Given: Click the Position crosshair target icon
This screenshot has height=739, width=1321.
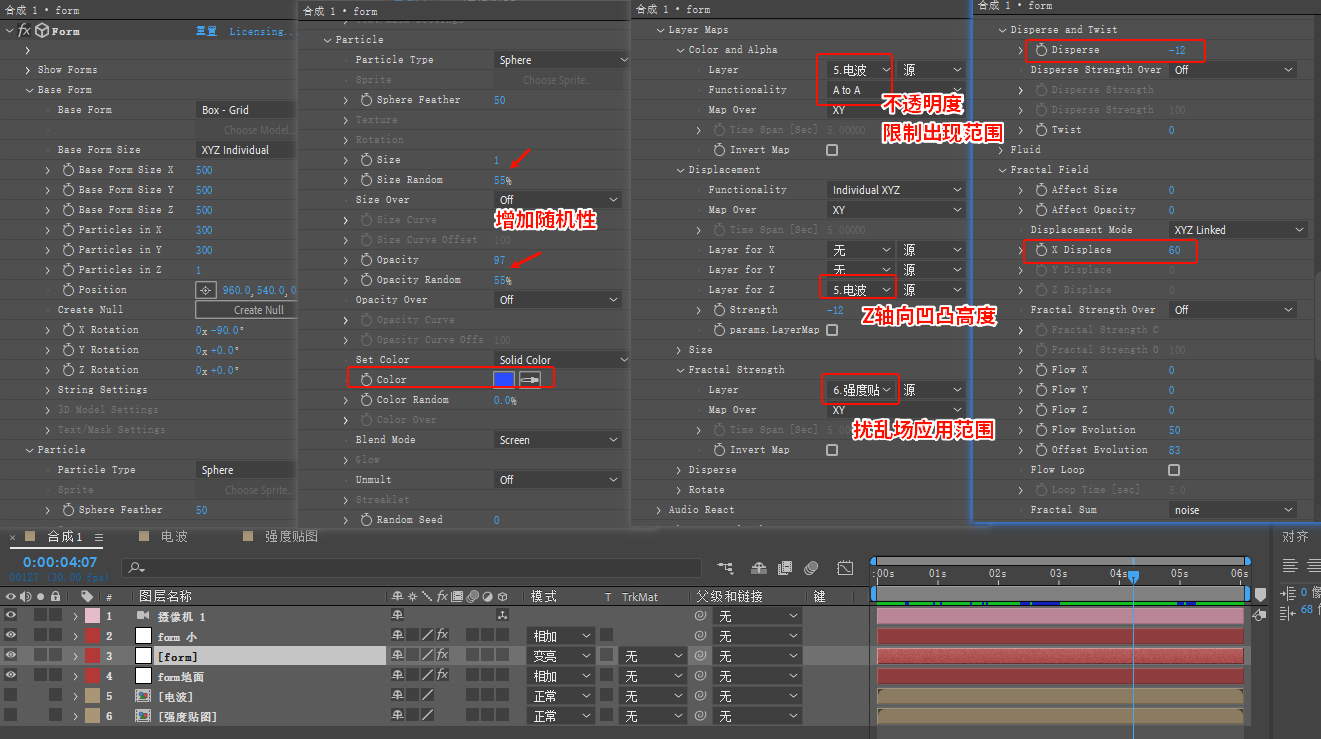Looking at the screenshot, I should [x=206, y=290].
